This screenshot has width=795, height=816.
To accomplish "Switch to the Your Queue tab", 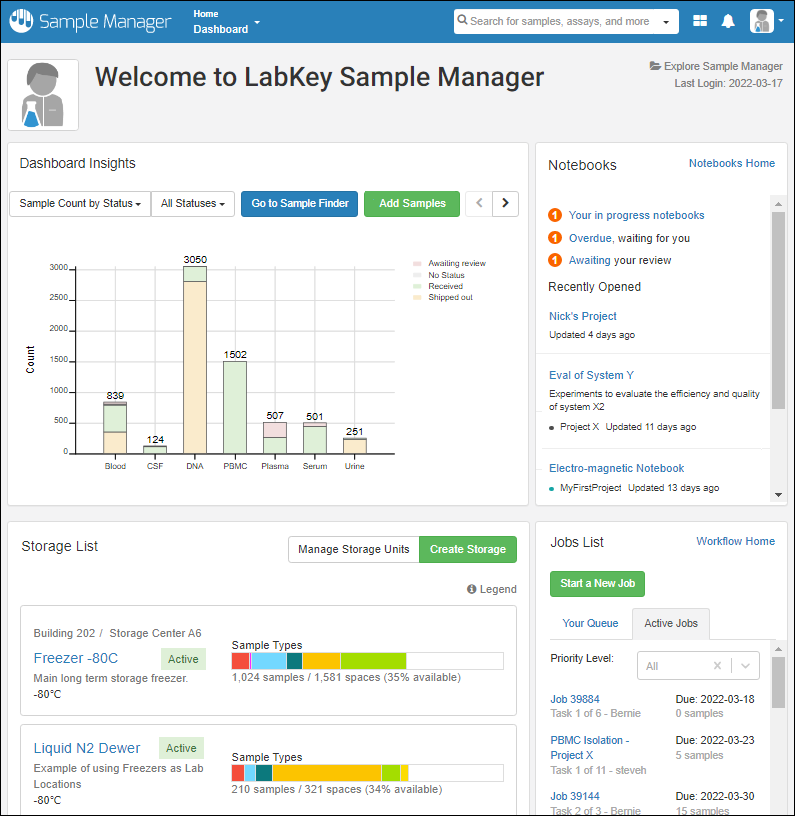I will 590,623.
